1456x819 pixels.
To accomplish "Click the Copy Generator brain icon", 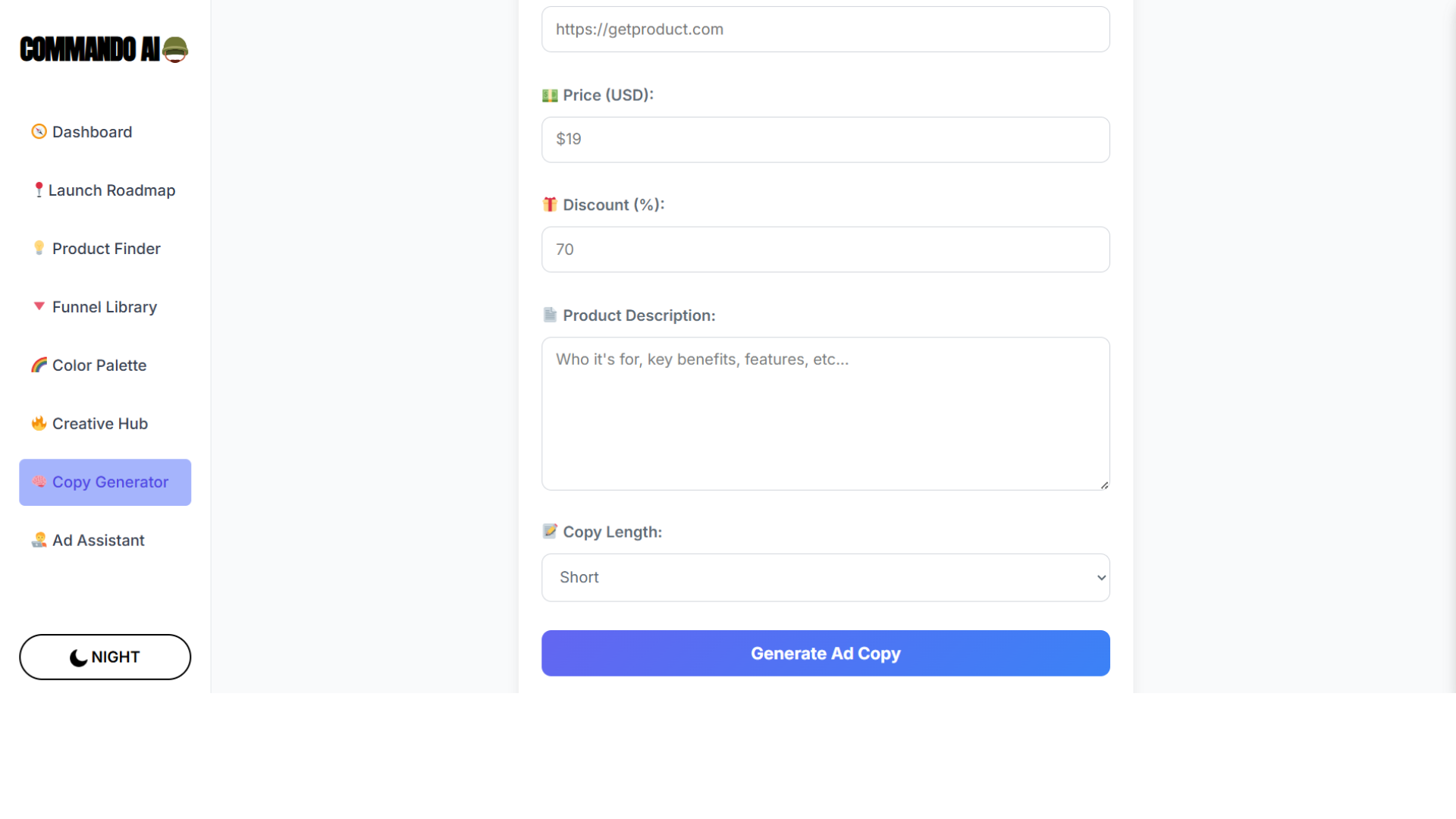I will click(x=39, y=482).
